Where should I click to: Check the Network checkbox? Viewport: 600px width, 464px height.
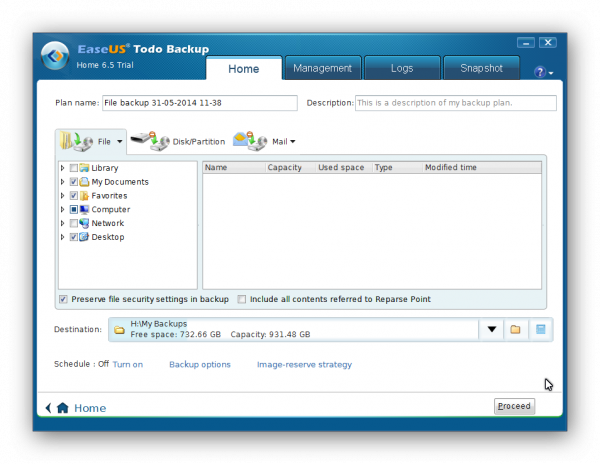click(73, 223)
